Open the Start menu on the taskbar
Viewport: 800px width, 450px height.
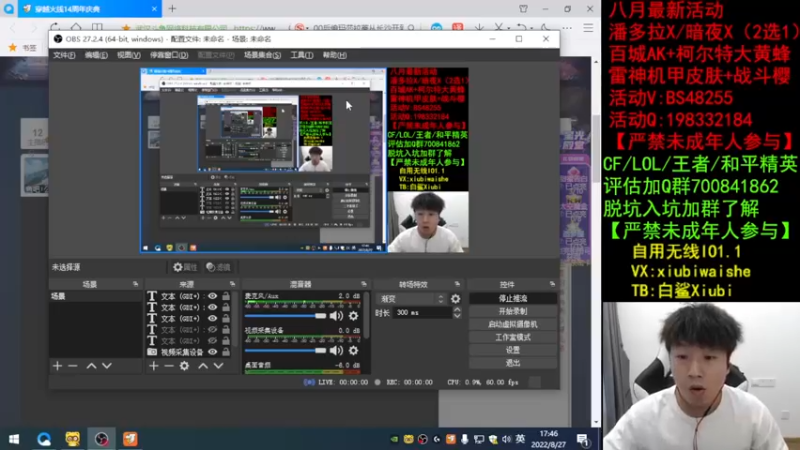[14, 439]
